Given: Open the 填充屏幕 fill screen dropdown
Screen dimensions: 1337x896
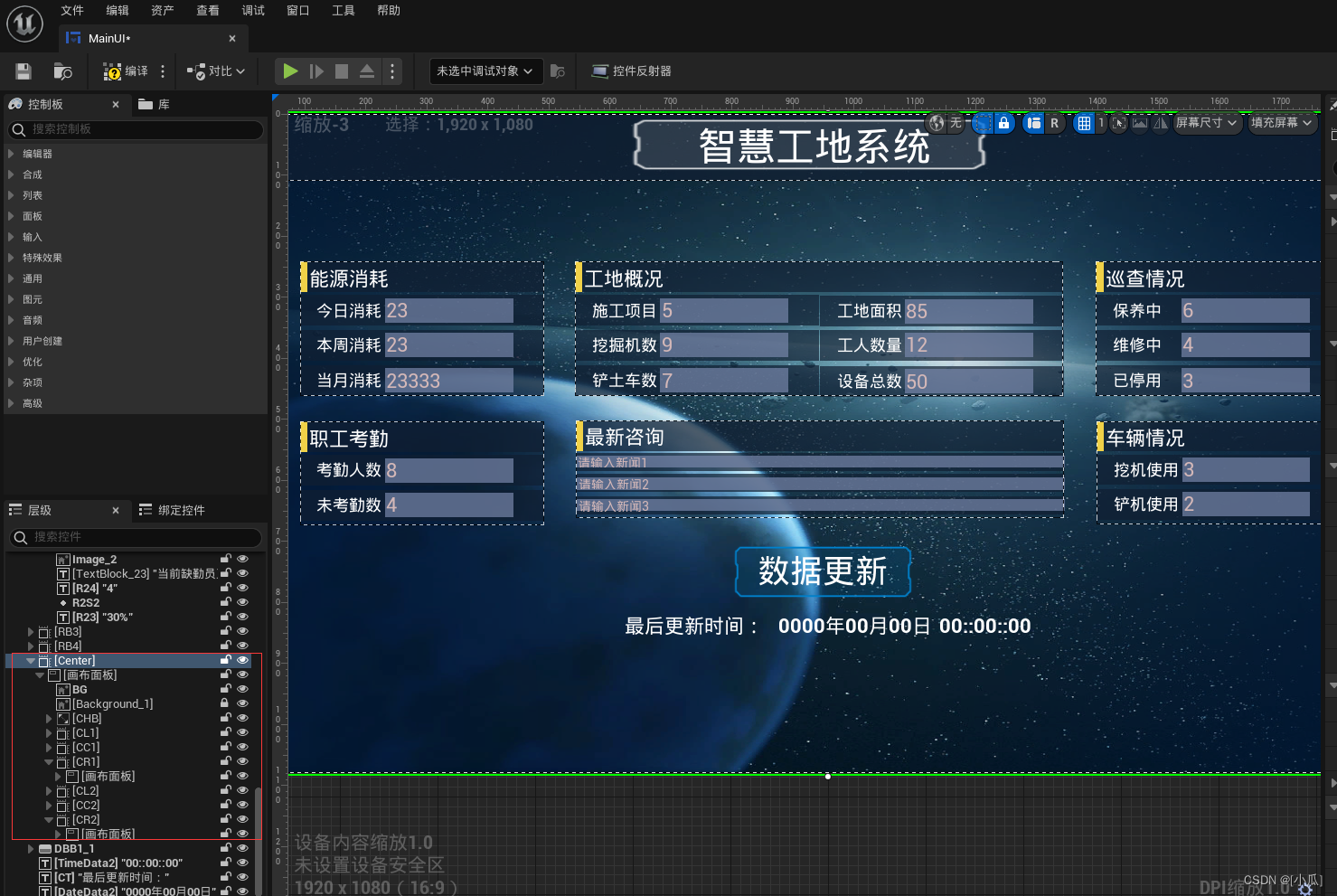Looking at the screenshot, I should pyautogui.click(x=1281, y=123).
